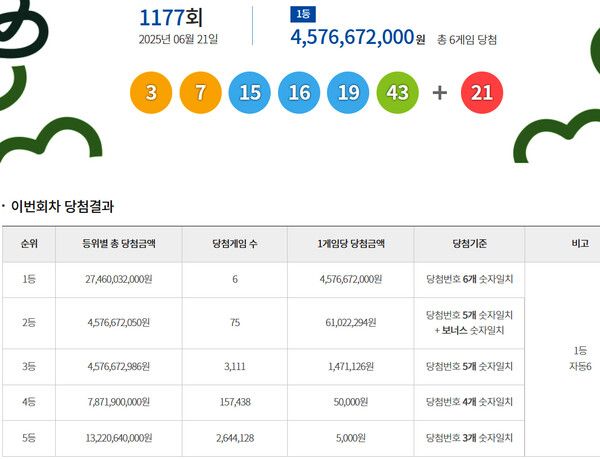Click the red bonus ball 21
This screenshot has height=459, width=600.
tap(482, 93)
